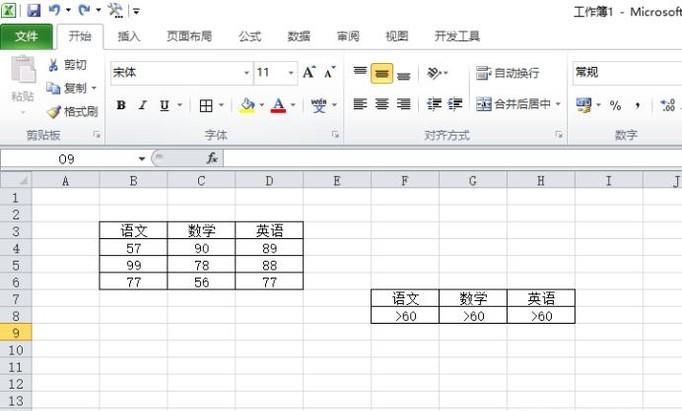Apply comma style
Image resolution: width=682 pixels, height=411 pixels.
638,105
